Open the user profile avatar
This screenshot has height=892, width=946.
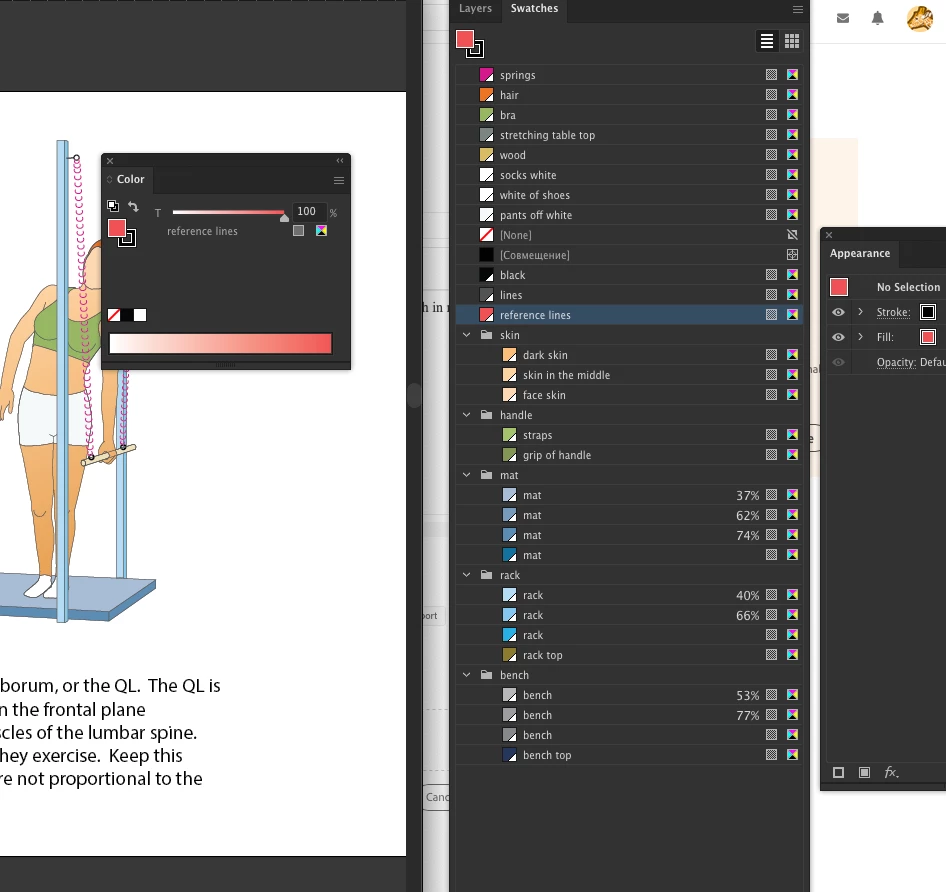(920, 18)
